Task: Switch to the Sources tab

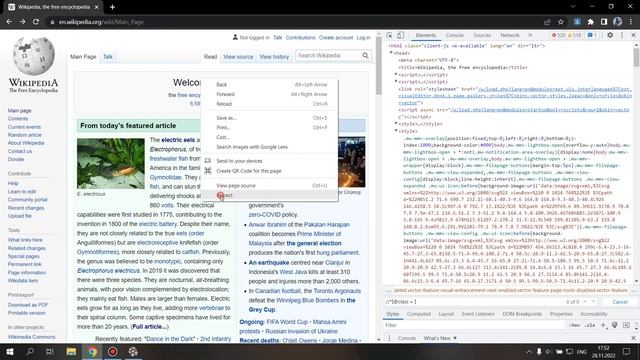Action: [x=482, y=36]
